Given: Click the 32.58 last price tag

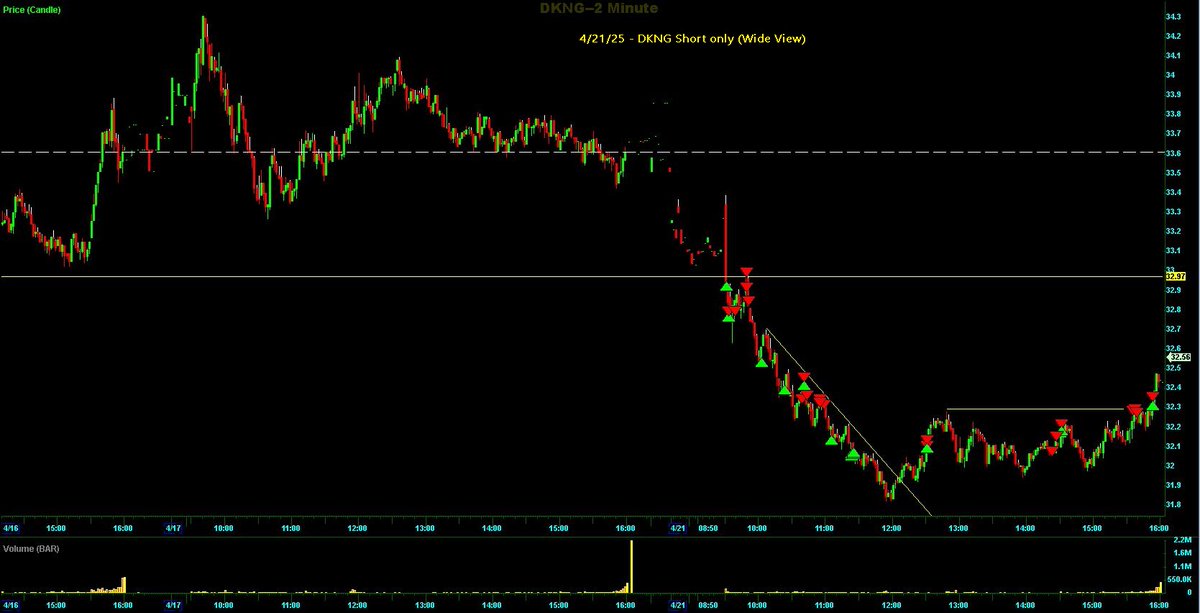Looking at the screenshot, I should 1180,356.
